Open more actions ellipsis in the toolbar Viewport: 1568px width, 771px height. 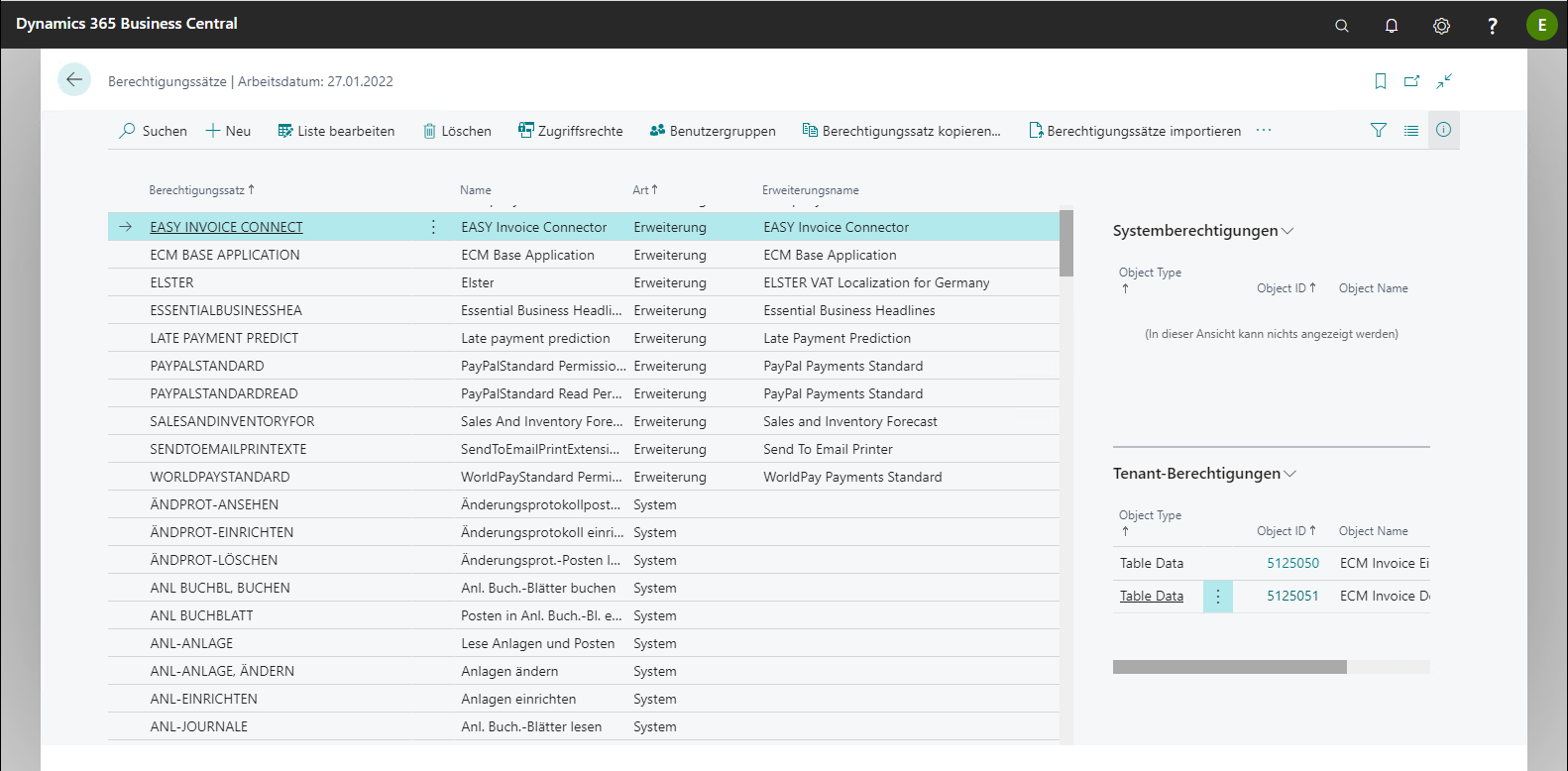coord(1264,130)
